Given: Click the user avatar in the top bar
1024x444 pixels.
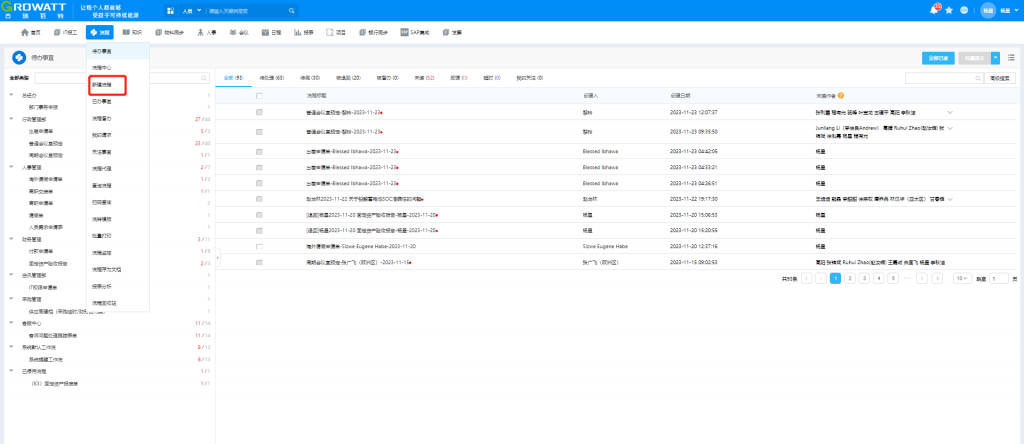Looking at the screenshot, I should 988,10.
